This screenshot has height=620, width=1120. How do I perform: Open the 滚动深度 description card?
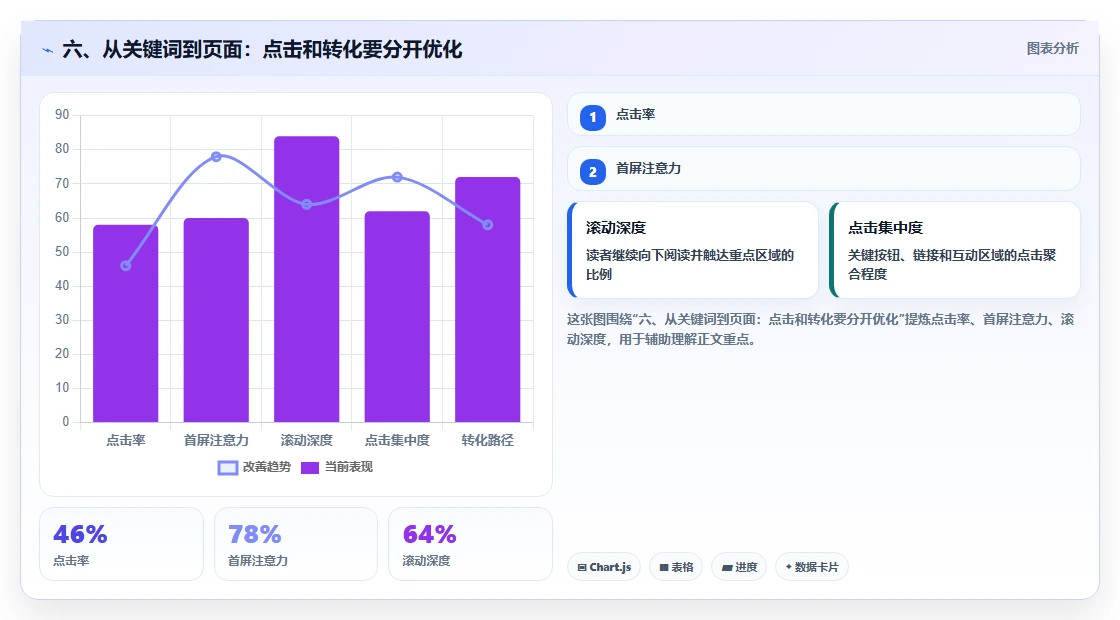pos(693,250)
